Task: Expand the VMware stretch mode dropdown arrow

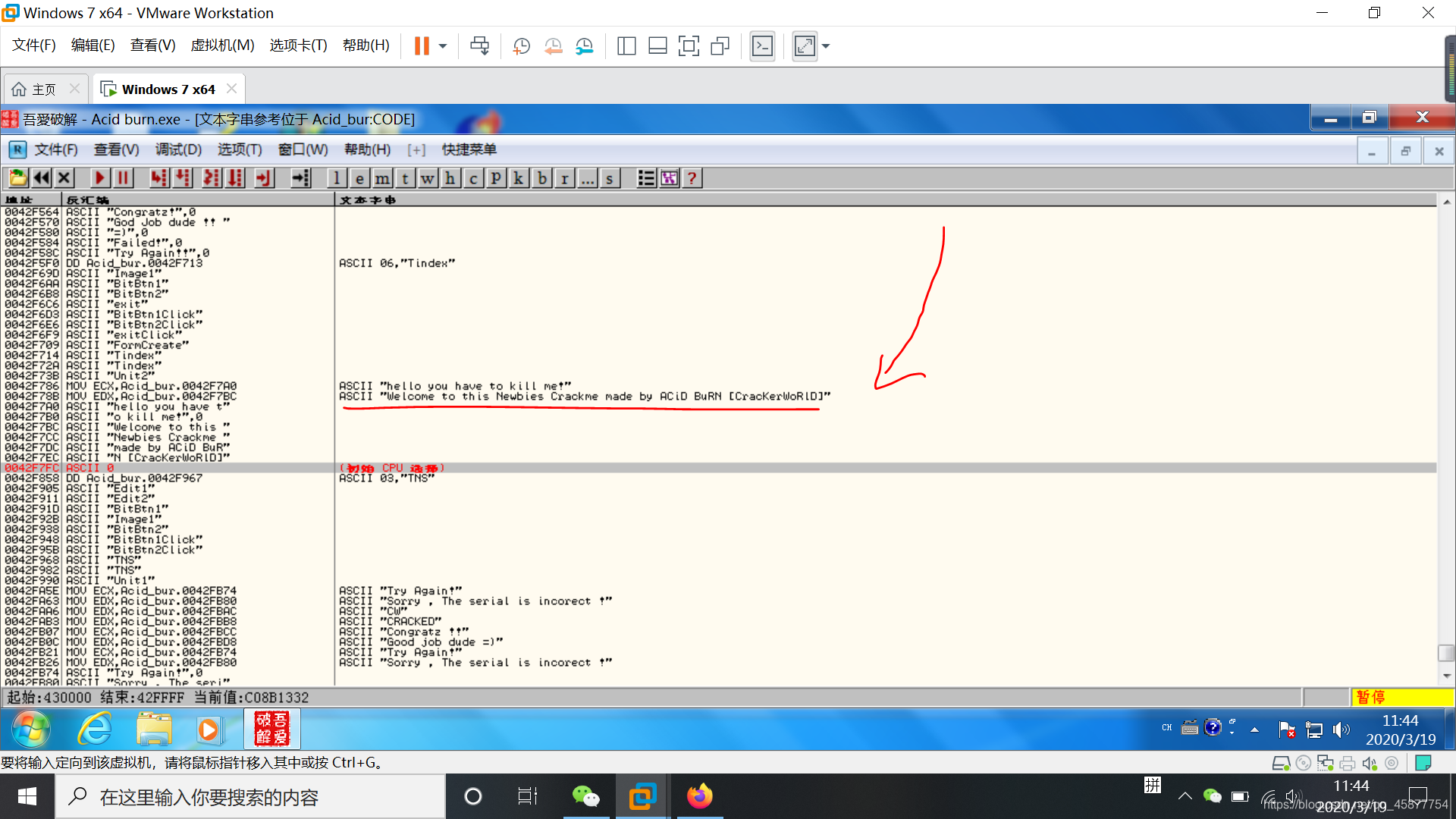Action: click(826, 46)
